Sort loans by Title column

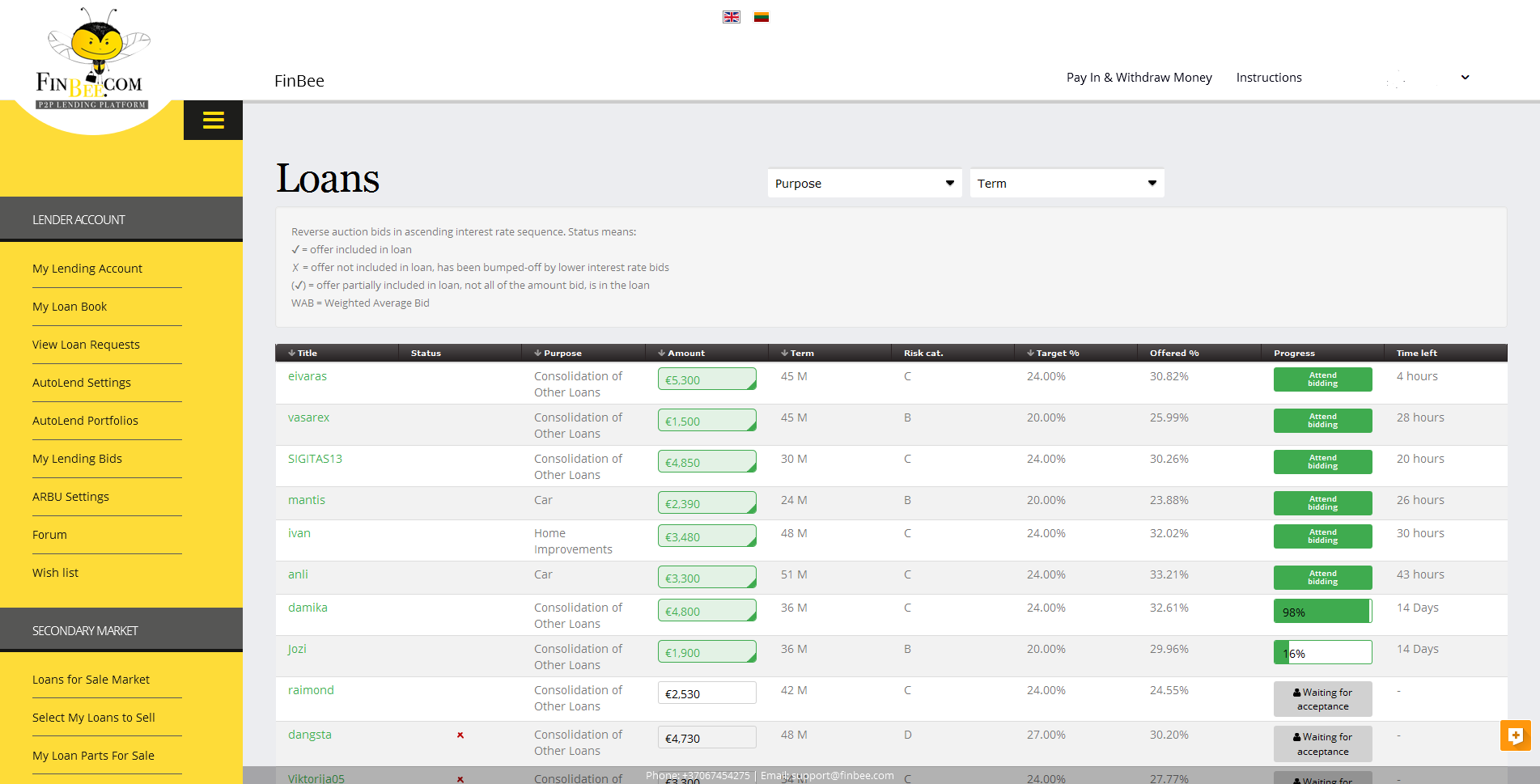(x=303, y=353)
